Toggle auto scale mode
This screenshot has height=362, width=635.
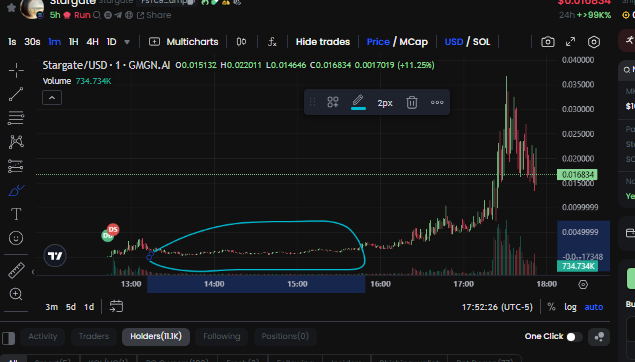point(594,307)
